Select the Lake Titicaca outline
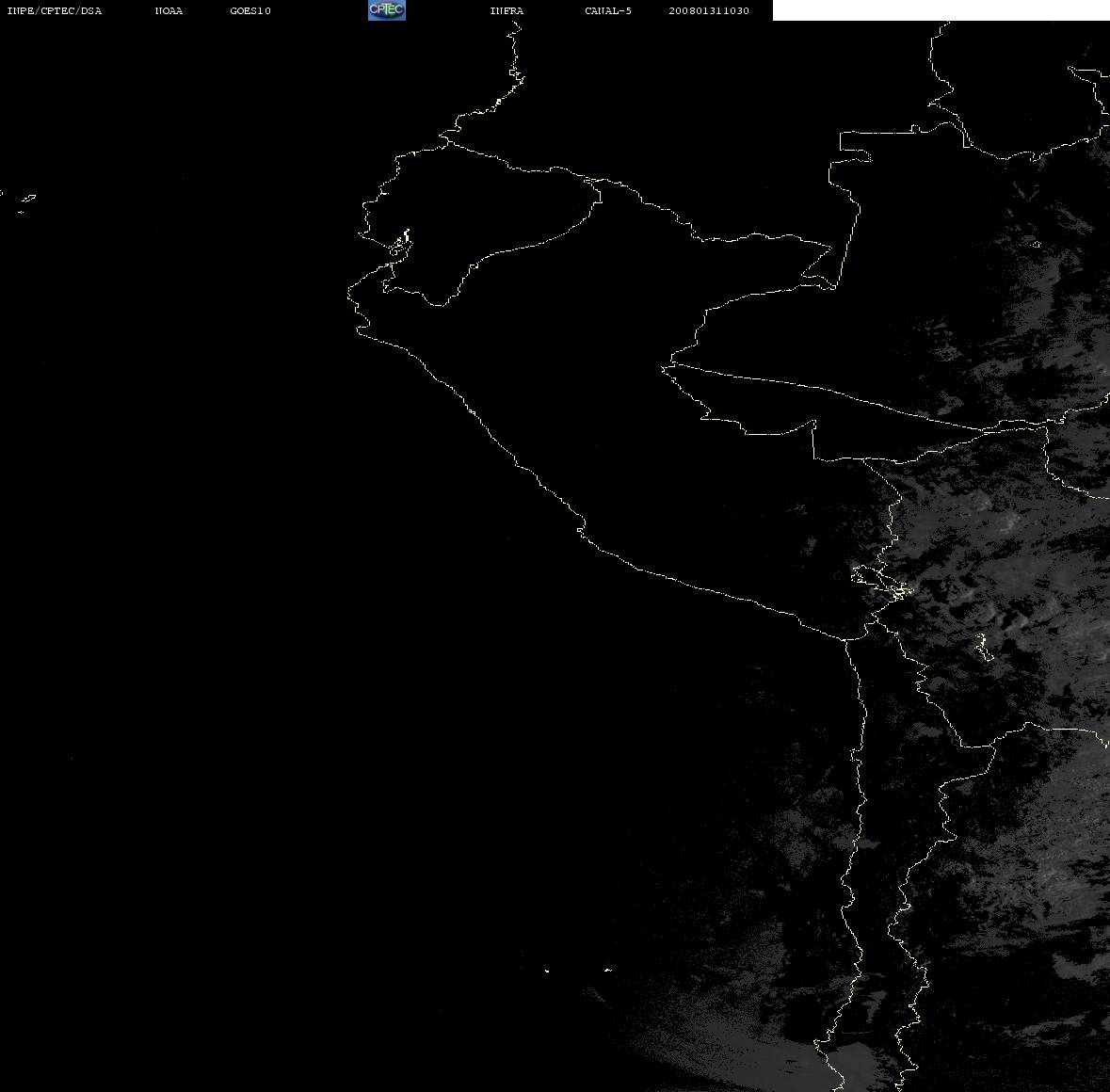The width and height of the screenshot is (1110, 1092). [x=882, y=582]
